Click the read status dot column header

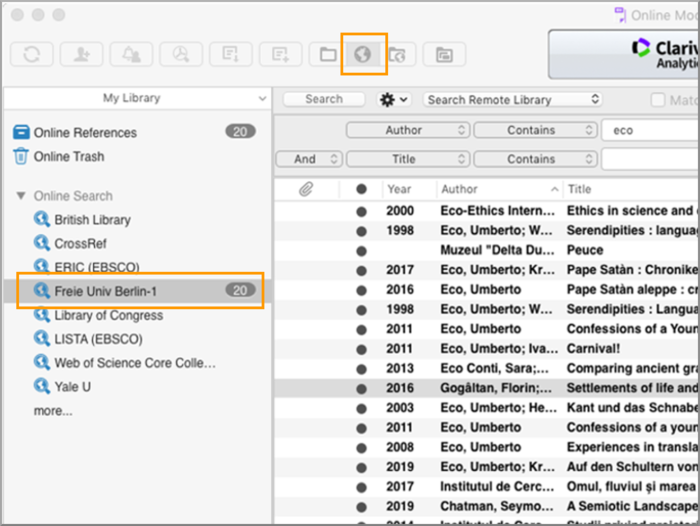[x=362, y=189]
